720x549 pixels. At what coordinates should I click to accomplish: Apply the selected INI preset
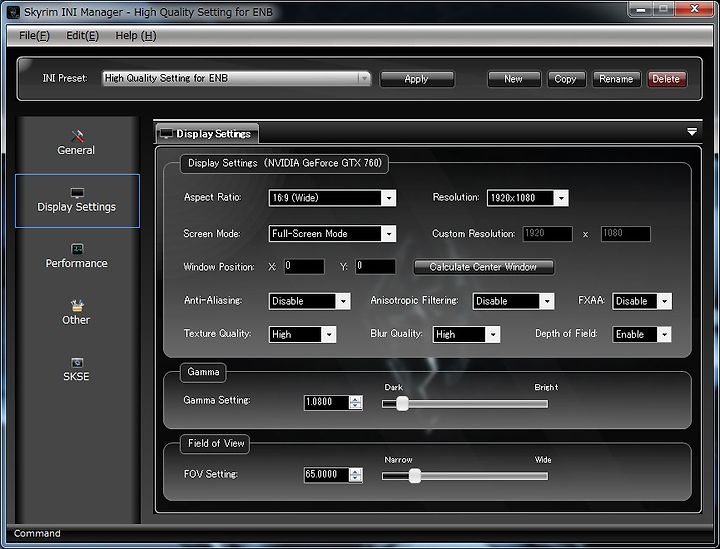(417, 79)
